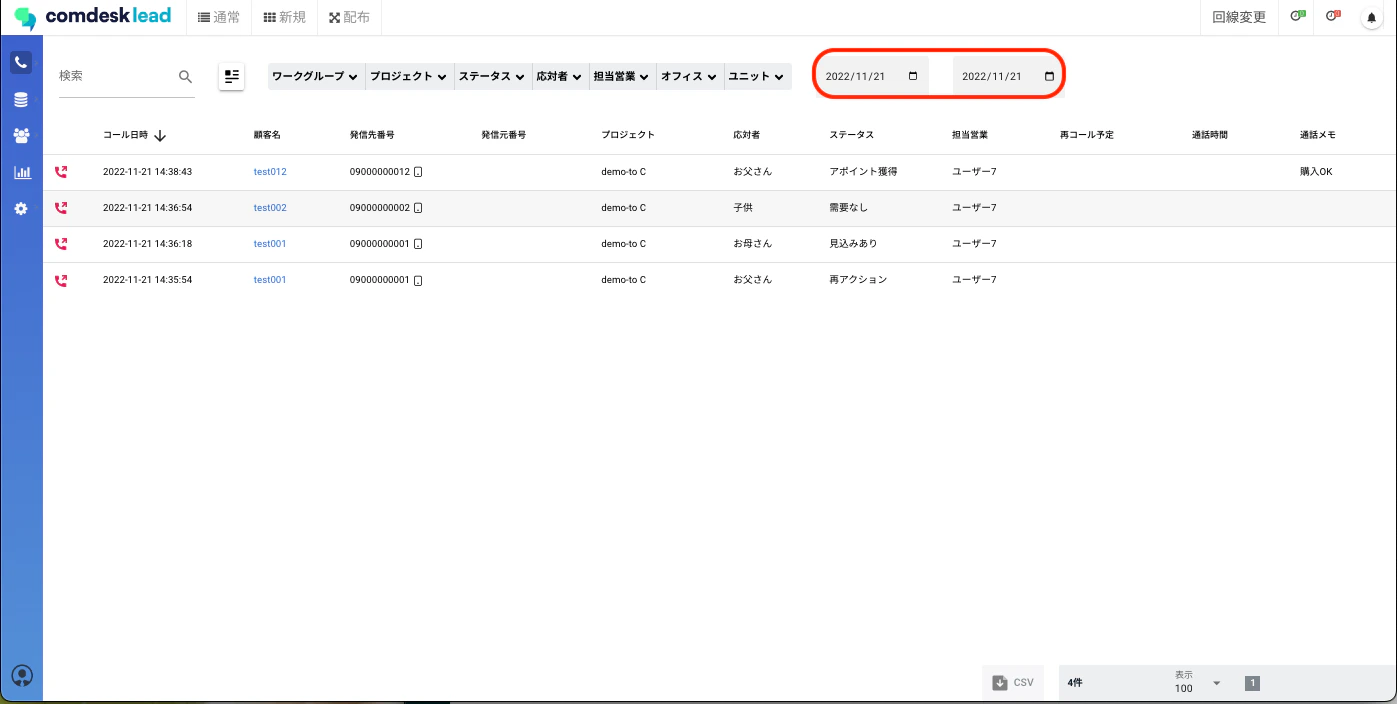Open test001 link in the 14:35:54 row
Image resolution: width=1397 pixels, height=704 pixels.
pyautogui.click(x=270, y=280)
